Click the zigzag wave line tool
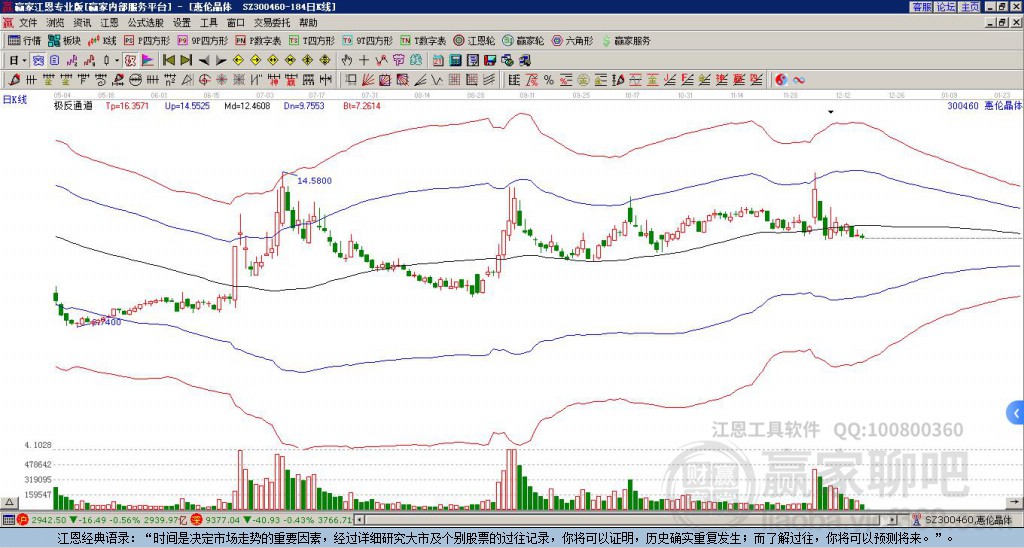This screenshot has height=548, width=1024. tap(437, 80)
